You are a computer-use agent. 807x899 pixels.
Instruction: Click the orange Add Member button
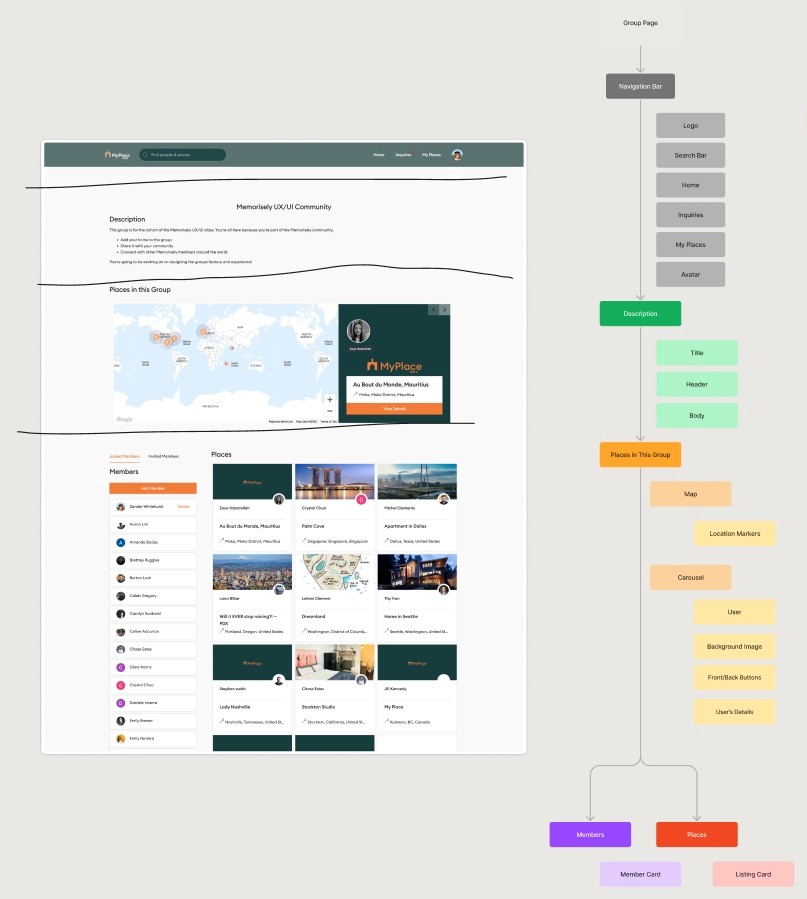[x=153, y=488]
